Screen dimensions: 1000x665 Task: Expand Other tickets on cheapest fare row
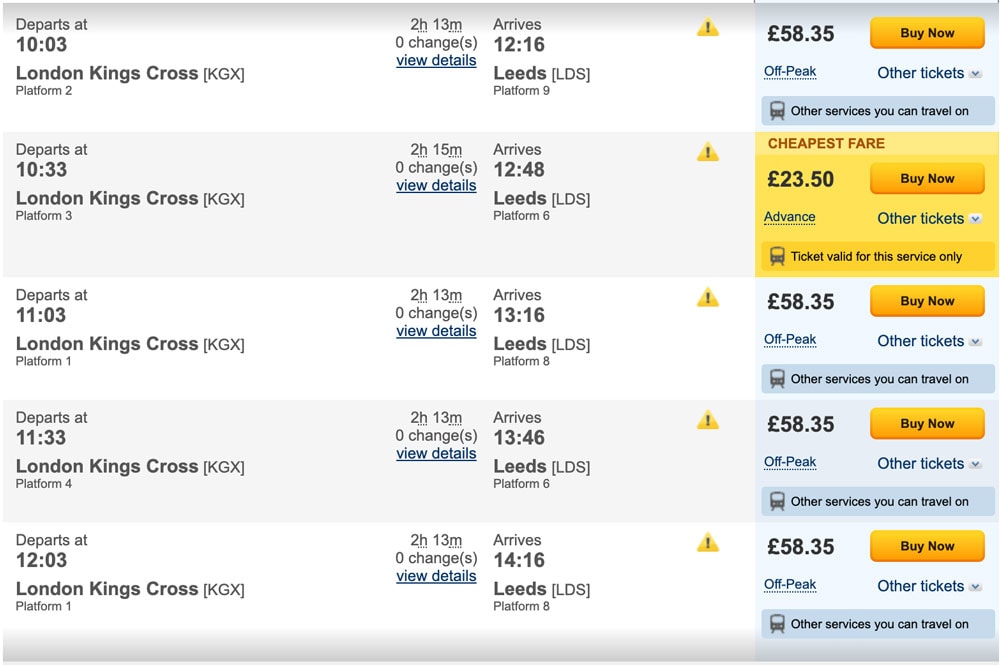coord(929,219)
